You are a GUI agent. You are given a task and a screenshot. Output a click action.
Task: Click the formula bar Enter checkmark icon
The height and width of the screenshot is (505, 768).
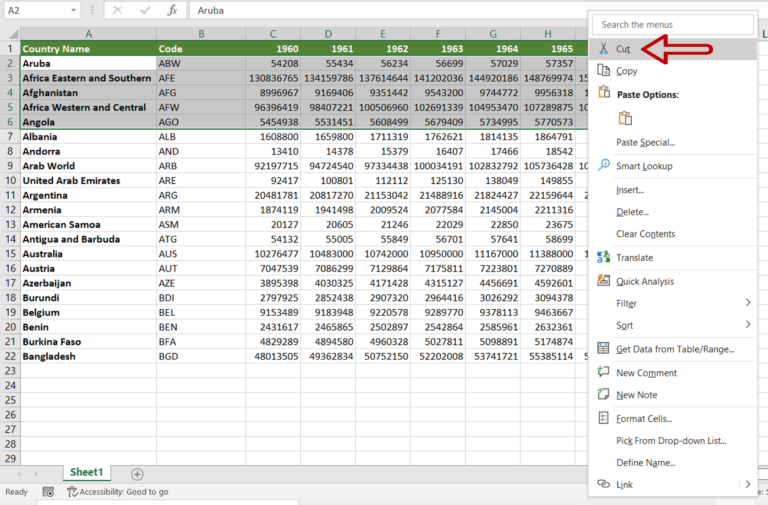pyautogui.click(x=145, y=10)
